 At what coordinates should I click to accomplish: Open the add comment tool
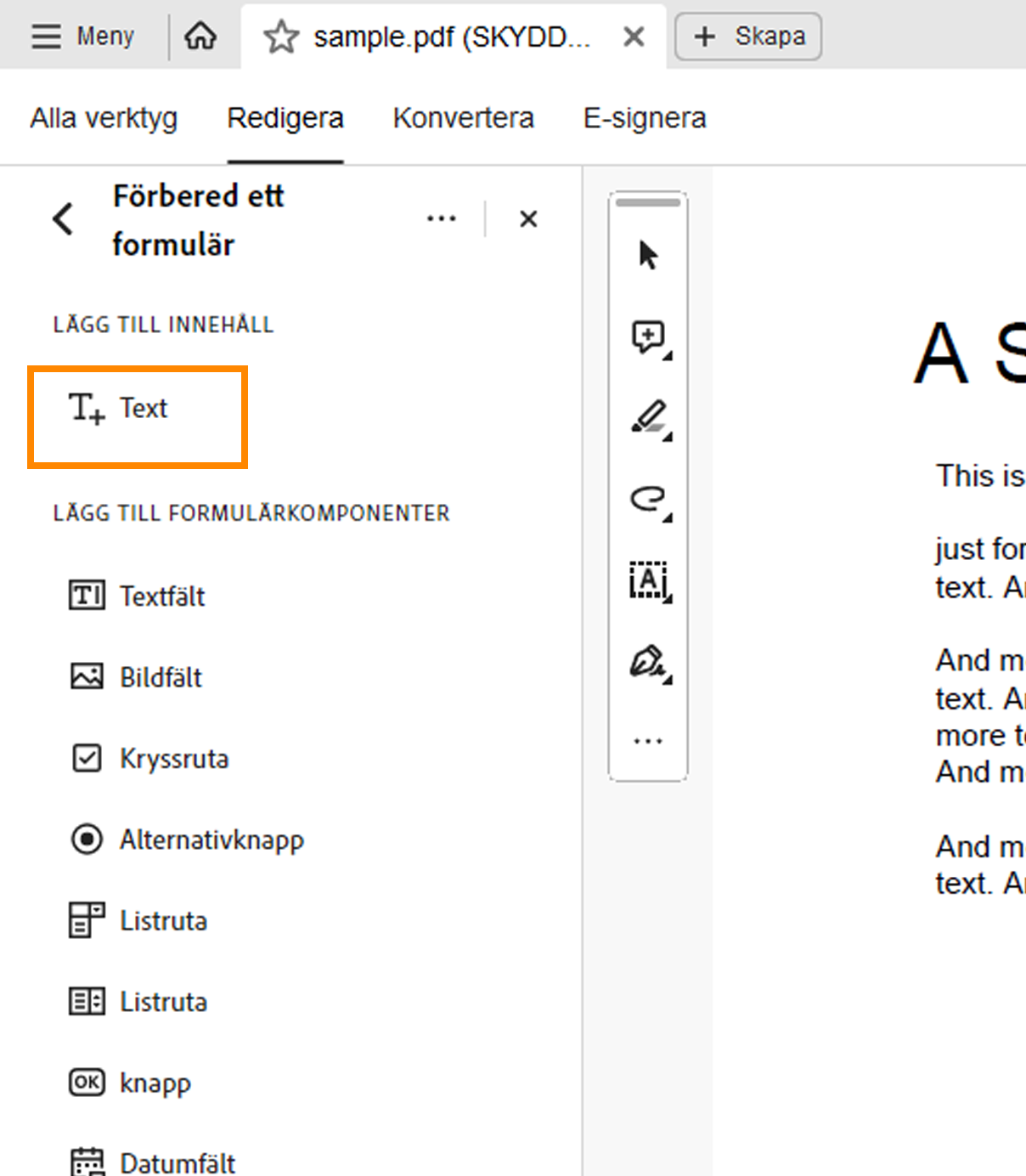pyautogui.click(x=648, y=336)
